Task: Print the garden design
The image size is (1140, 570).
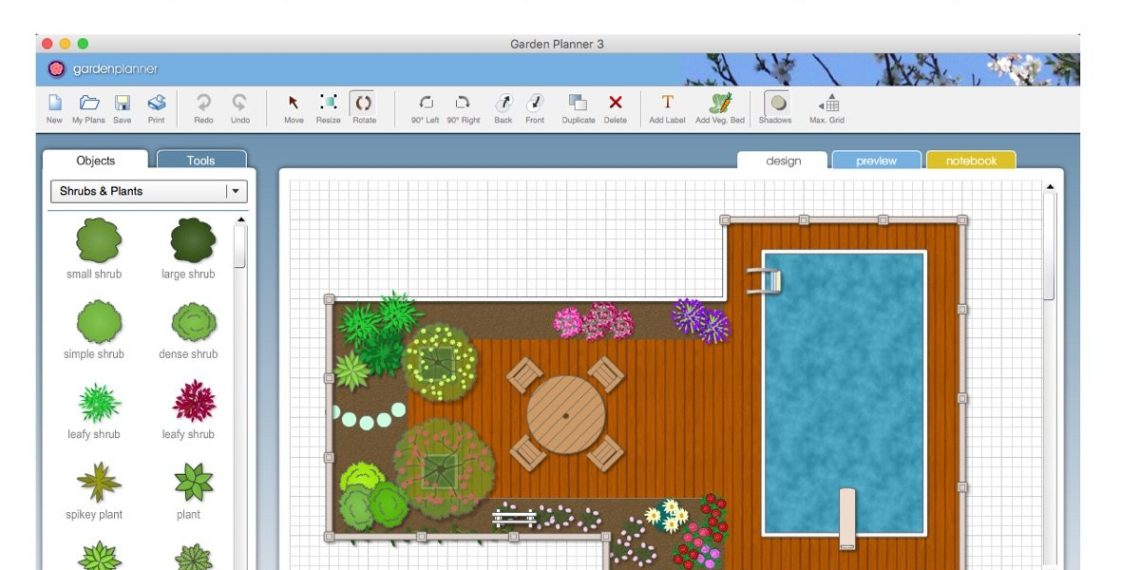Action: pos(156,104)
